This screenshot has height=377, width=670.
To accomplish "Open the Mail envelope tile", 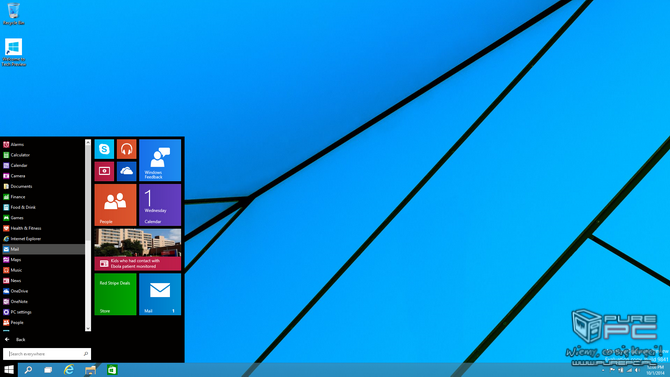I will [x=160, y=294].
